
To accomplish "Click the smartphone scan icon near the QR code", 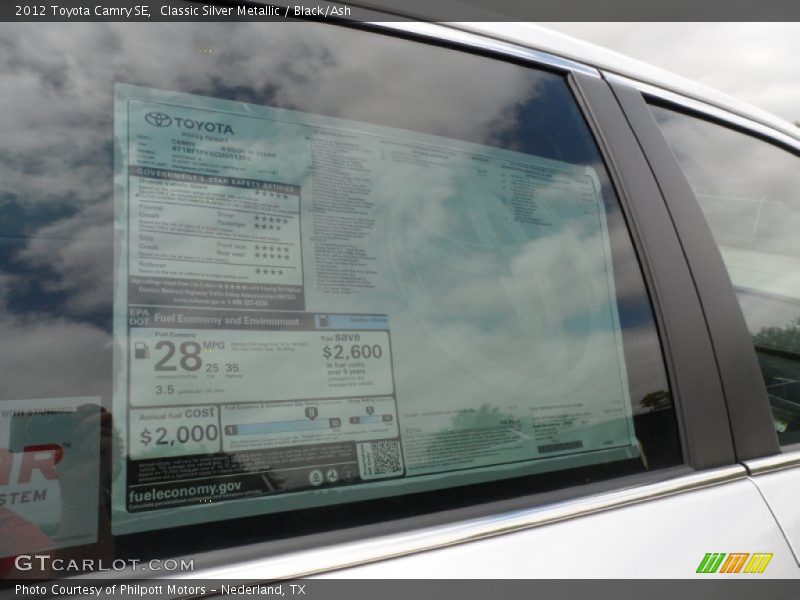I will pyautogui.click(x=349, y=474).
